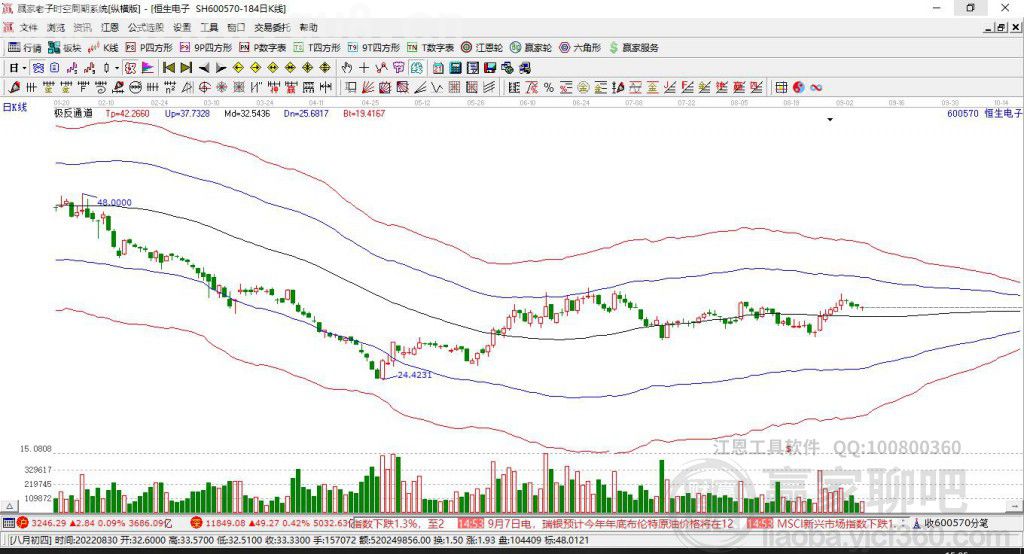The height and width of the screenshot is (554, 1024).
Task: Open the calculator icon
Action: pyautogui.click(x=455, y=68)
